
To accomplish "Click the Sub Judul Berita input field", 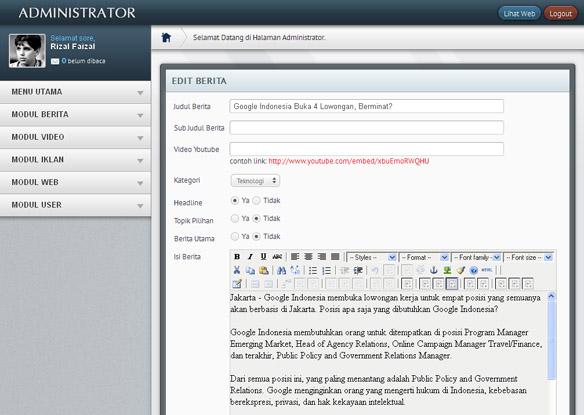I will pyautogui.click(x=366, y=128).
